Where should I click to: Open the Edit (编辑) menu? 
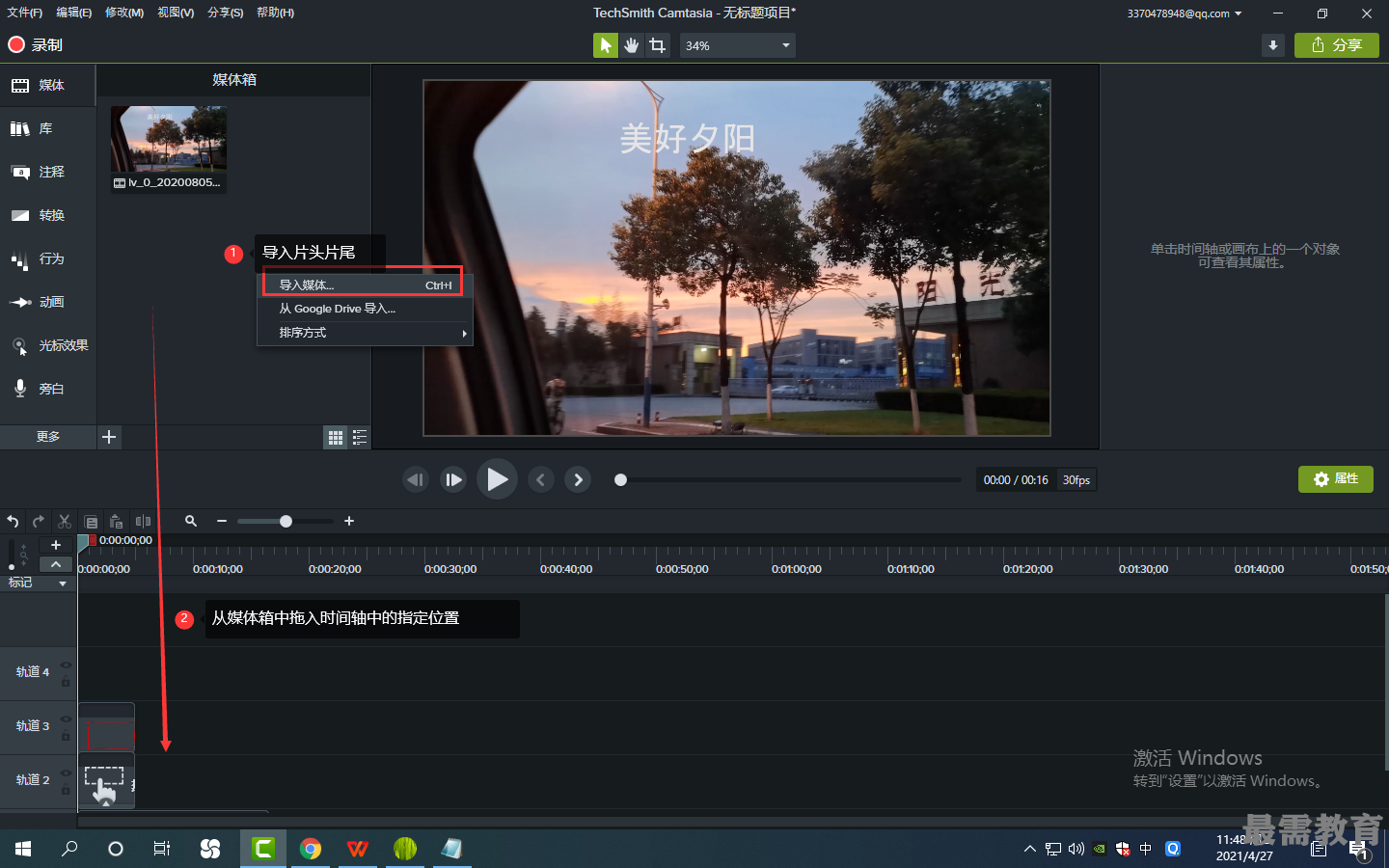point(73,13)
